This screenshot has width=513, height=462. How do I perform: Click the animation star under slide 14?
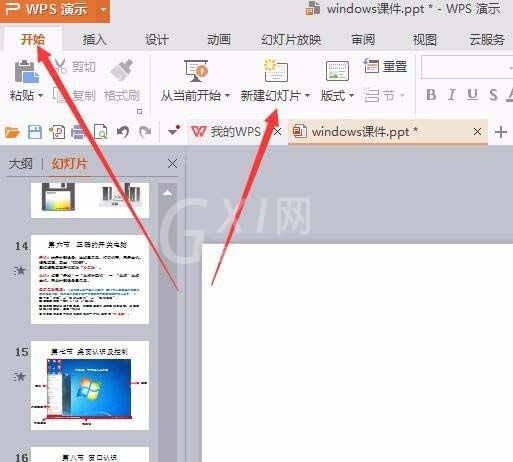(x=20, y=271)
